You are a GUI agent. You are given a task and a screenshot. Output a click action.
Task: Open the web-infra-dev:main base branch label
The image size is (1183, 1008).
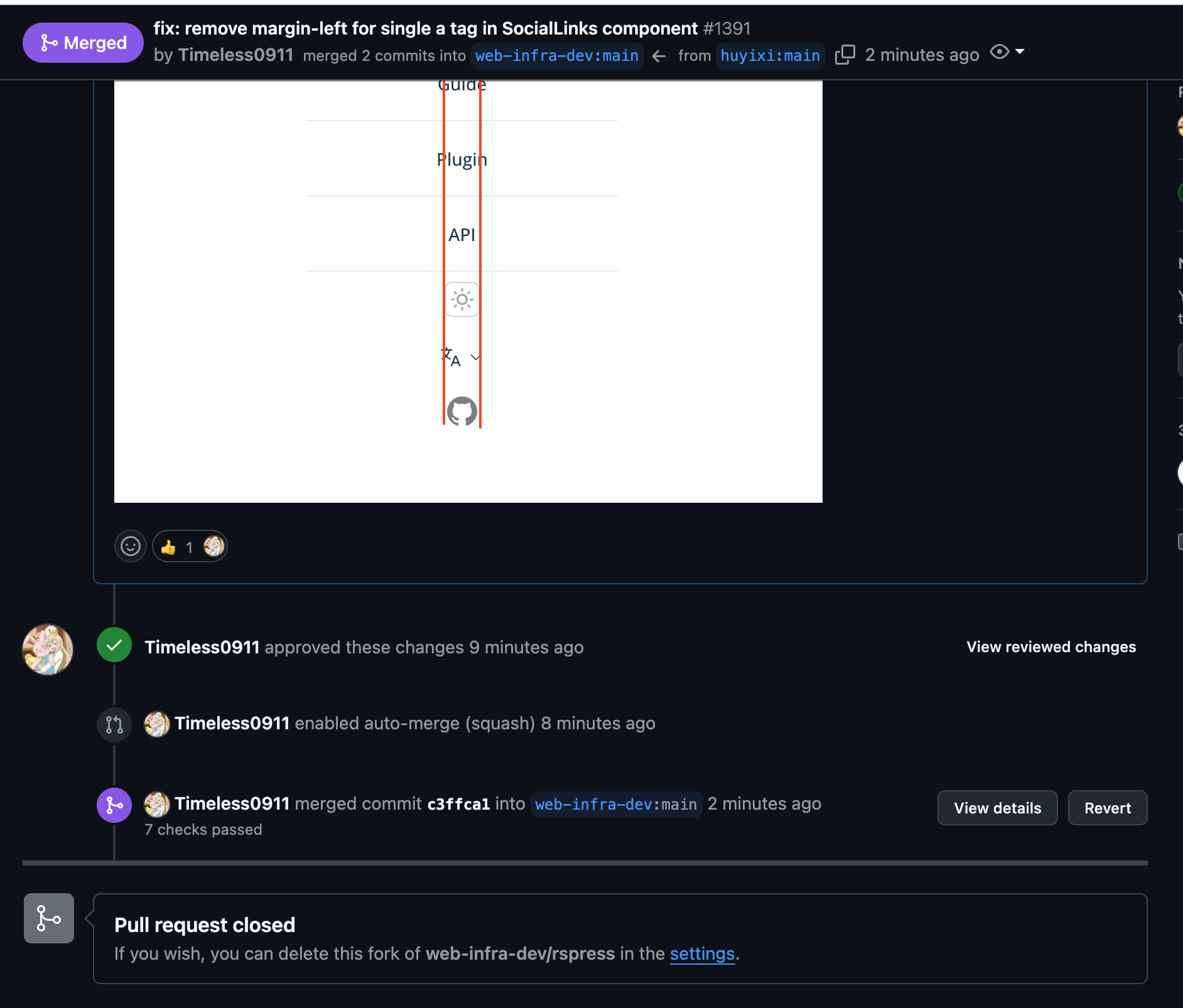(556, 56)
